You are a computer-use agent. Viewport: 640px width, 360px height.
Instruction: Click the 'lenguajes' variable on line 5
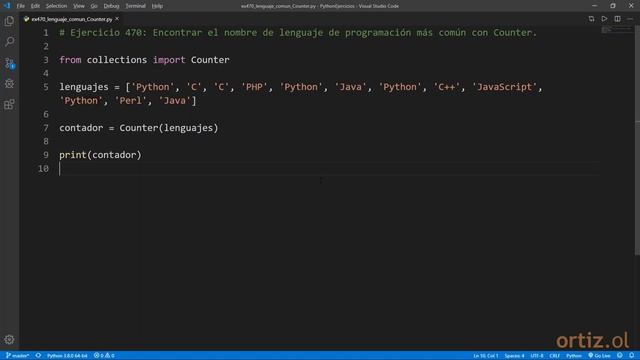point(84,87)
